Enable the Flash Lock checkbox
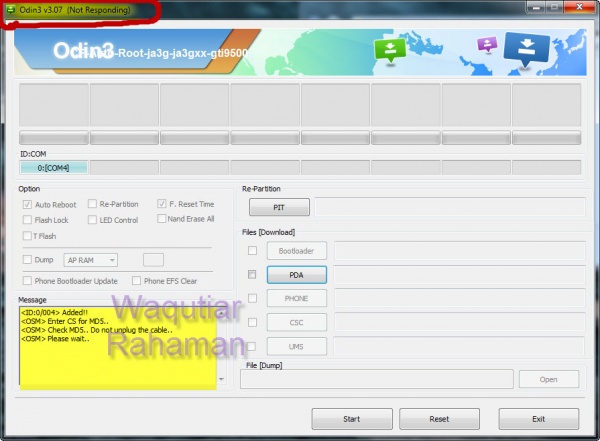Image resolution: width=600 pixels, height=441 pixels. (27, 220)
